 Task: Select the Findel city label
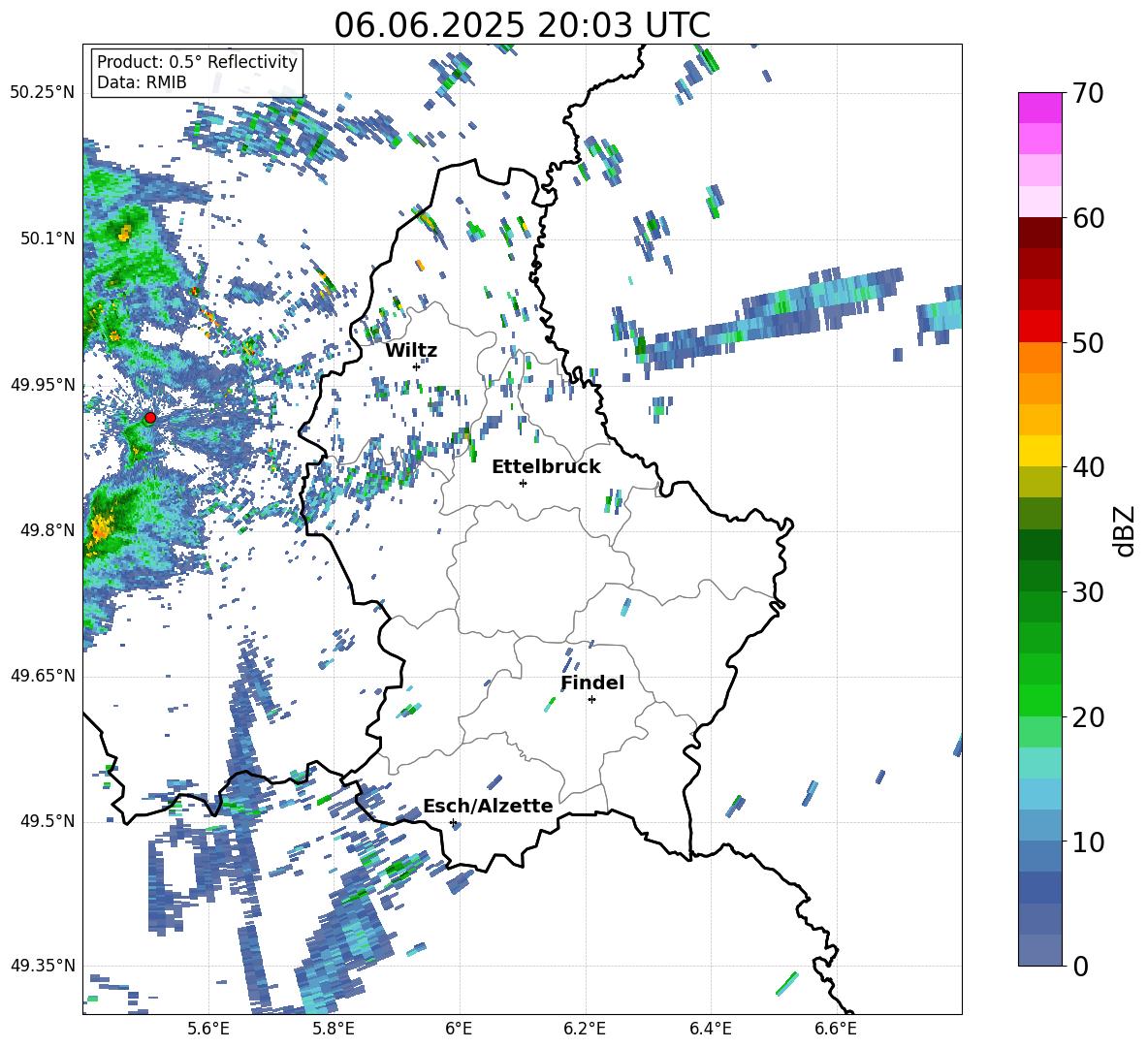[592, 683]
